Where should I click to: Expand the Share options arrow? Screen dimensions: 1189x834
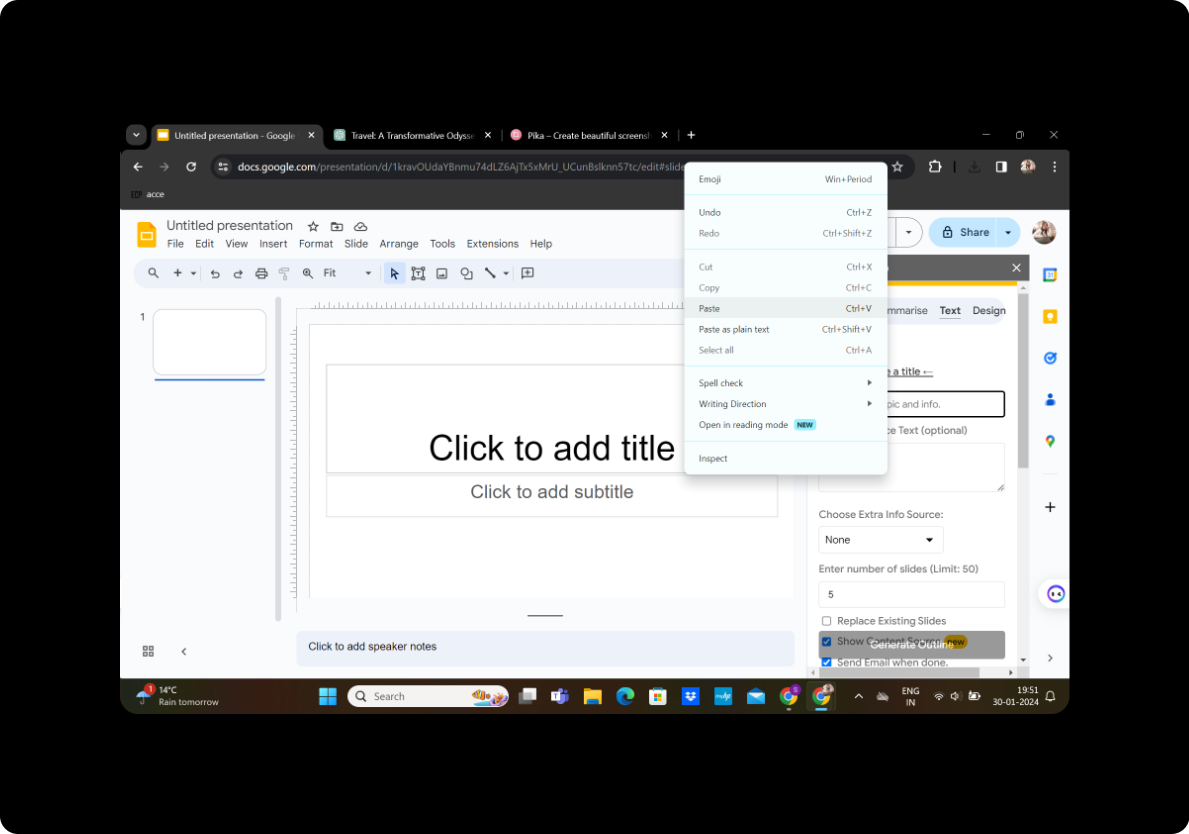coord(1009,233)
